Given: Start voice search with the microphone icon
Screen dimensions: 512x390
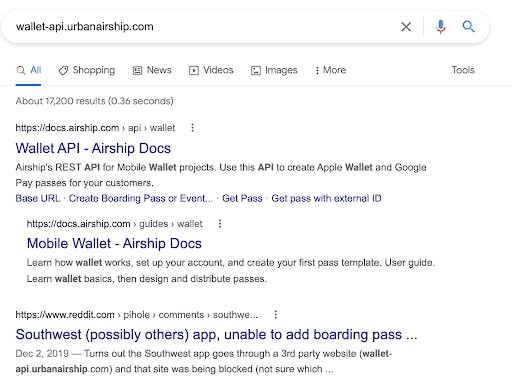Looking at the screenshot, I should 440,27.
